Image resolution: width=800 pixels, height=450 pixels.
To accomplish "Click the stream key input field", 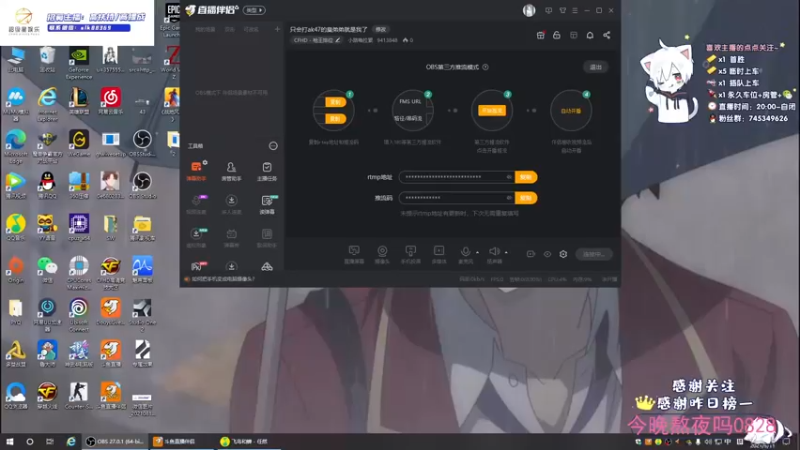I will click(x=457, y=198).
